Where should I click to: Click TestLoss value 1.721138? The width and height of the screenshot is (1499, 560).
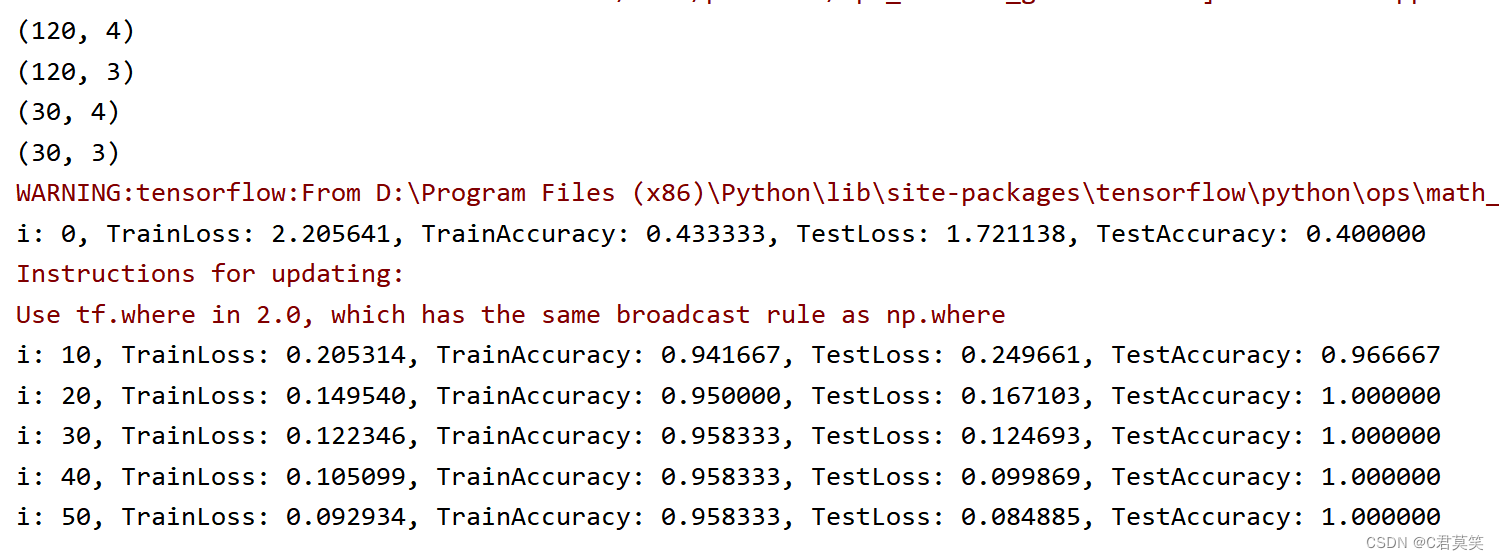coord(1006,234)
